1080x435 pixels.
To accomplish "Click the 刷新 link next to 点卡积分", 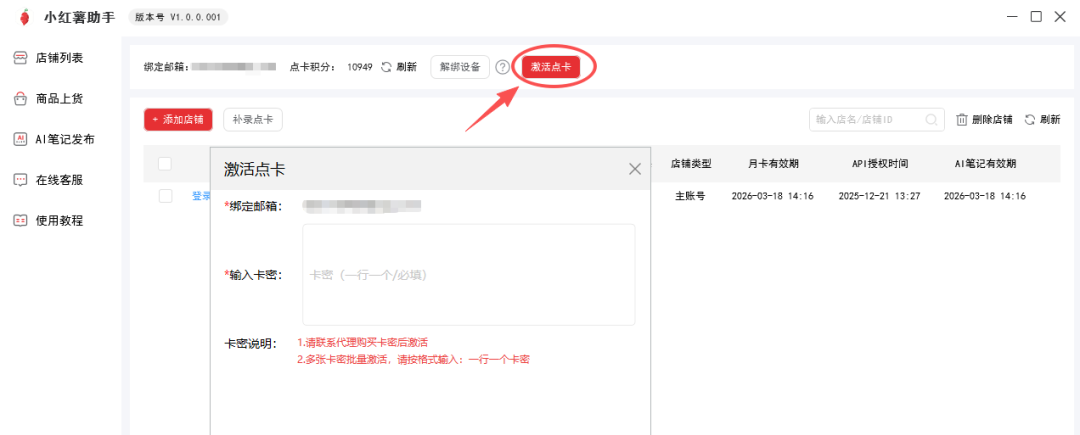I will point(399,67).
